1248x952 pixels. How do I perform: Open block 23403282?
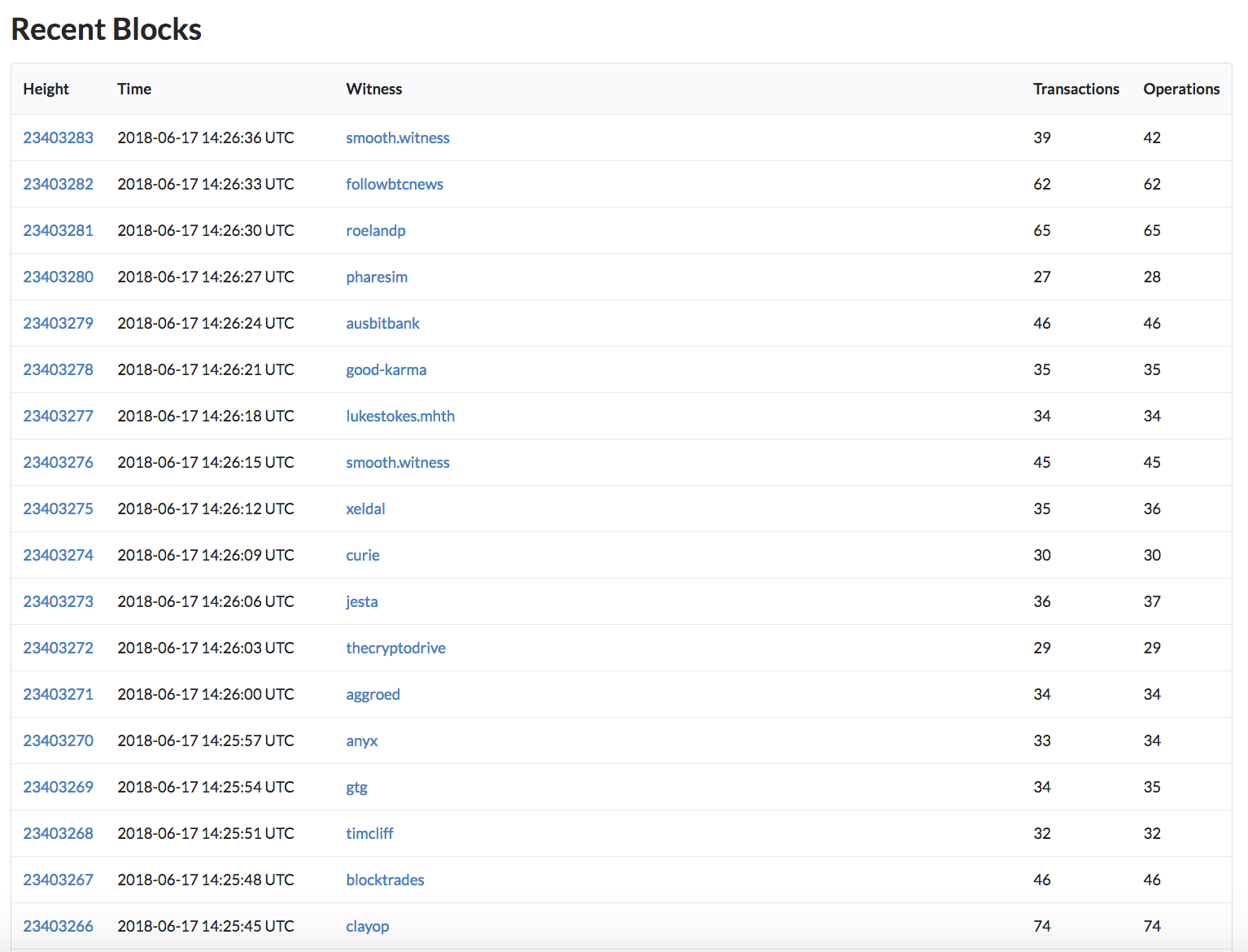59,184
